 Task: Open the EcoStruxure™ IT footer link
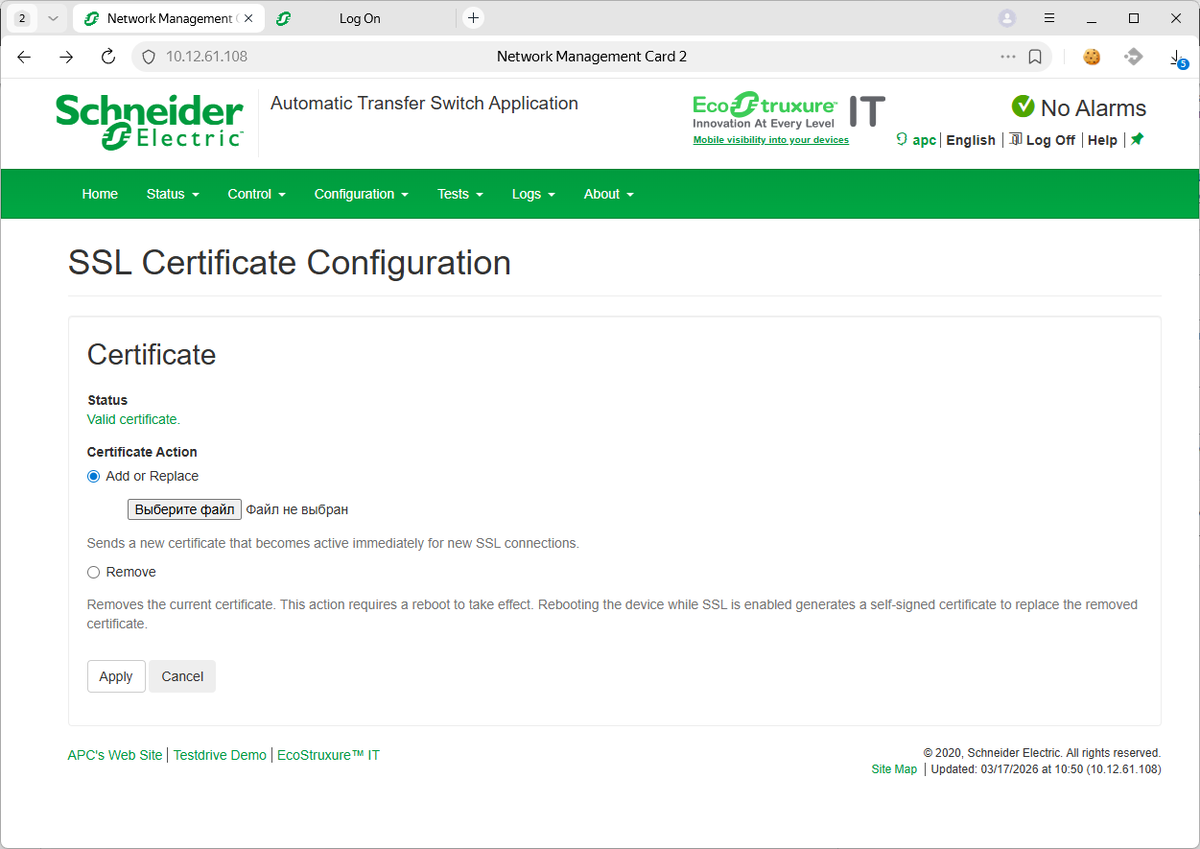[328, 755]
